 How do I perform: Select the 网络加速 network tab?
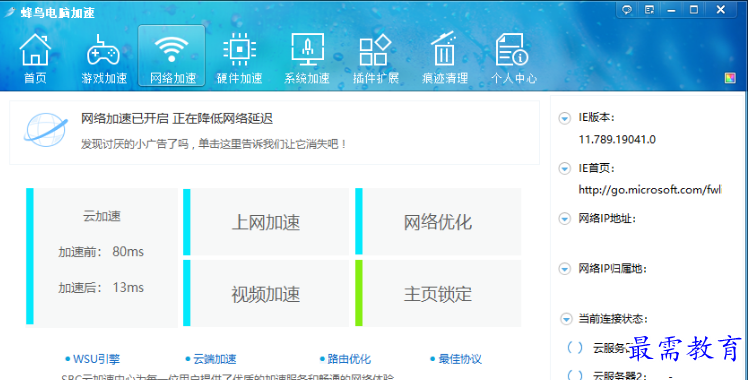point(172,56)
